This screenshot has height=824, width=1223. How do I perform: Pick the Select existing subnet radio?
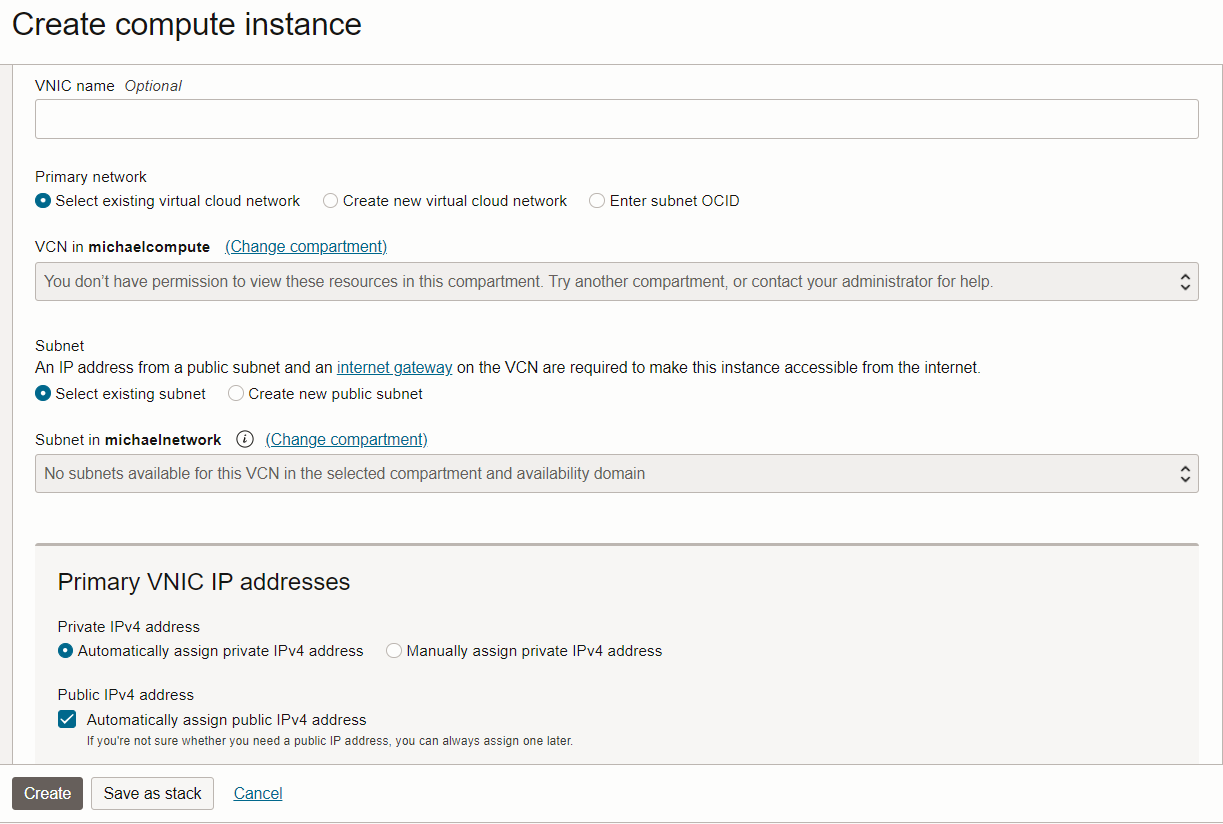point(43,394)
